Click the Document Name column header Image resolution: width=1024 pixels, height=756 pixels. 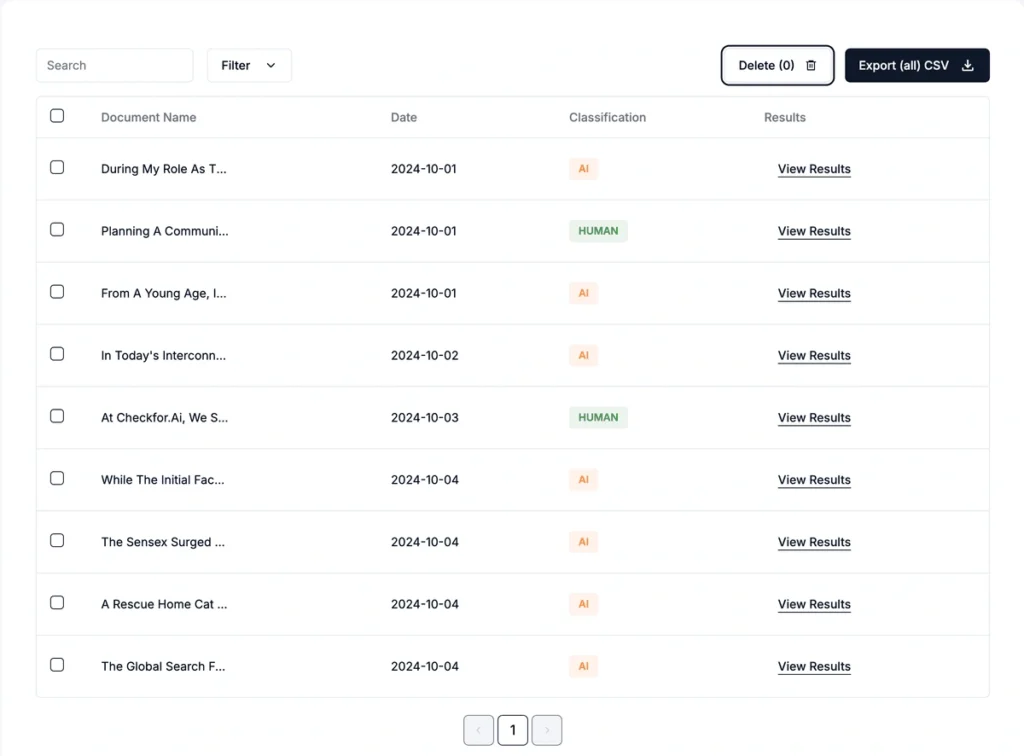pos(148,117)
